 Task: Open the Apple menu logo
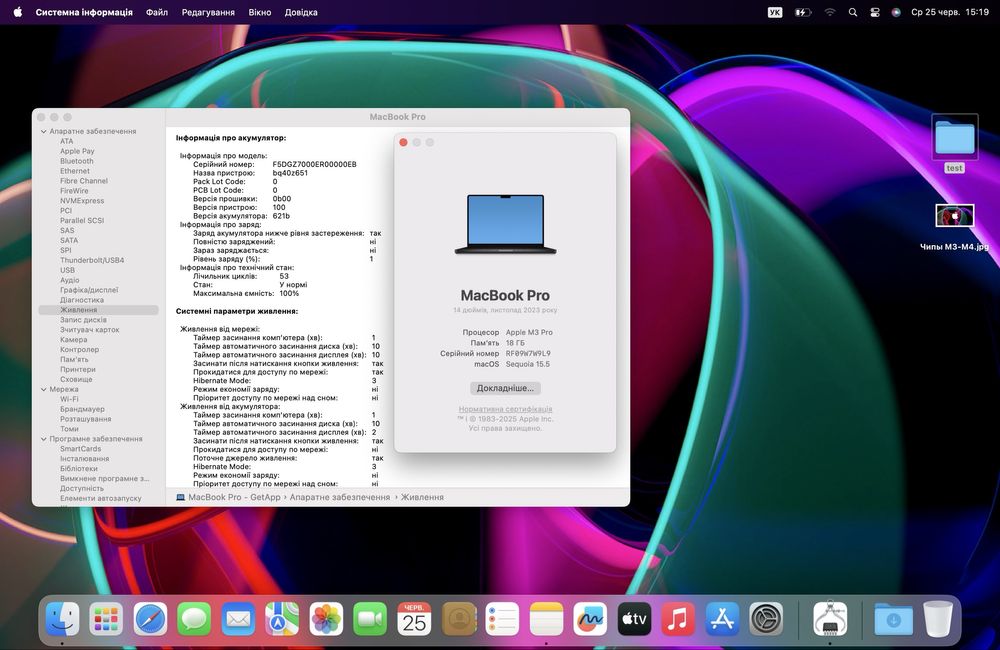(18, 12)
